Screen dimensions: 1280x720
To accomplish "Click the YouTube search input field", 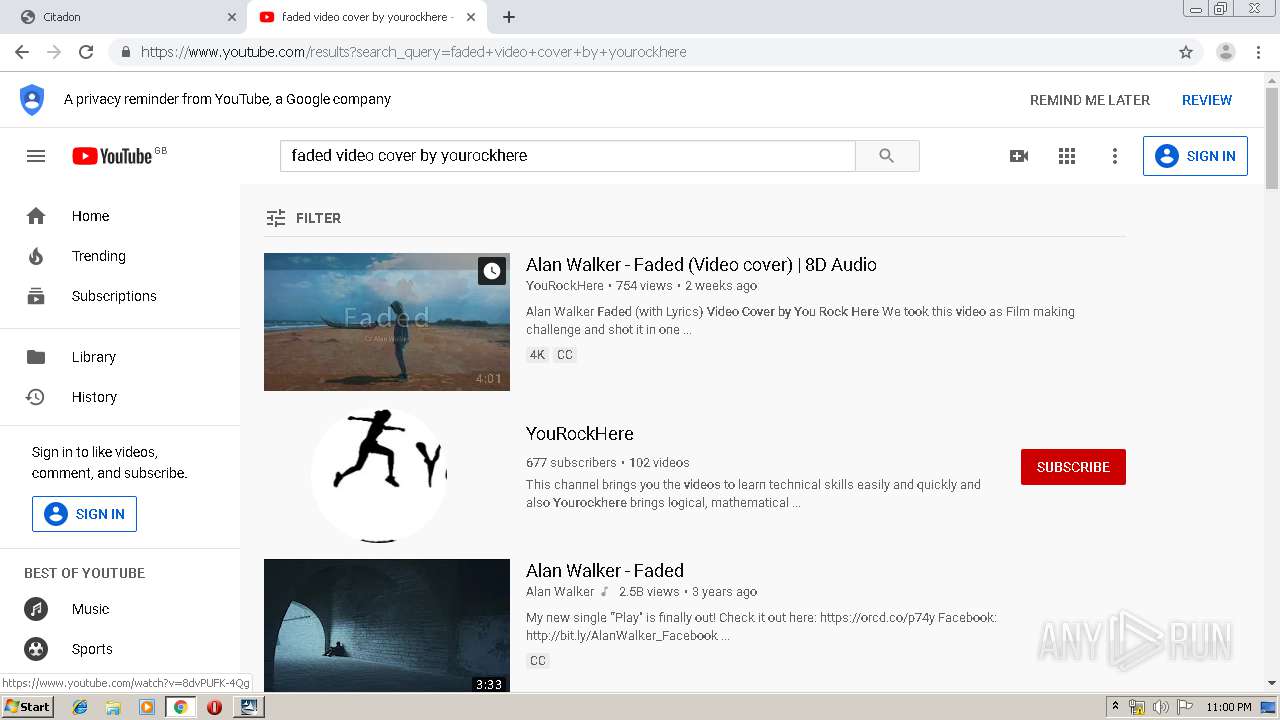I will point(568,156).
